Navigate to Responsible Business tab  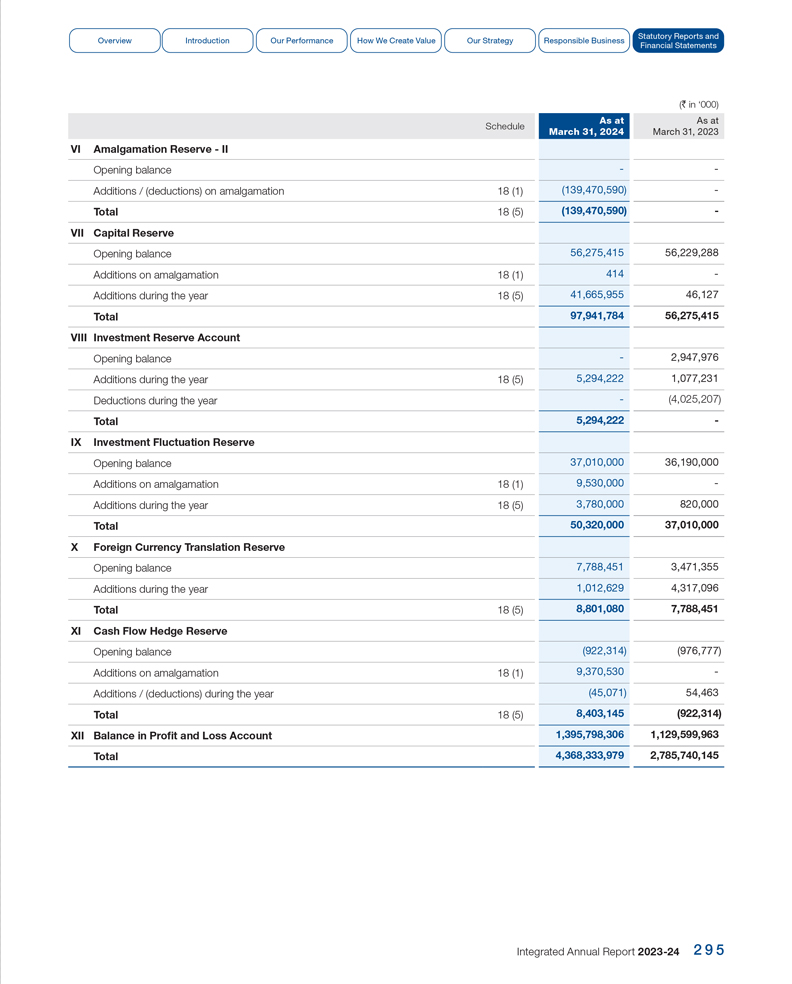click(583, 41)
